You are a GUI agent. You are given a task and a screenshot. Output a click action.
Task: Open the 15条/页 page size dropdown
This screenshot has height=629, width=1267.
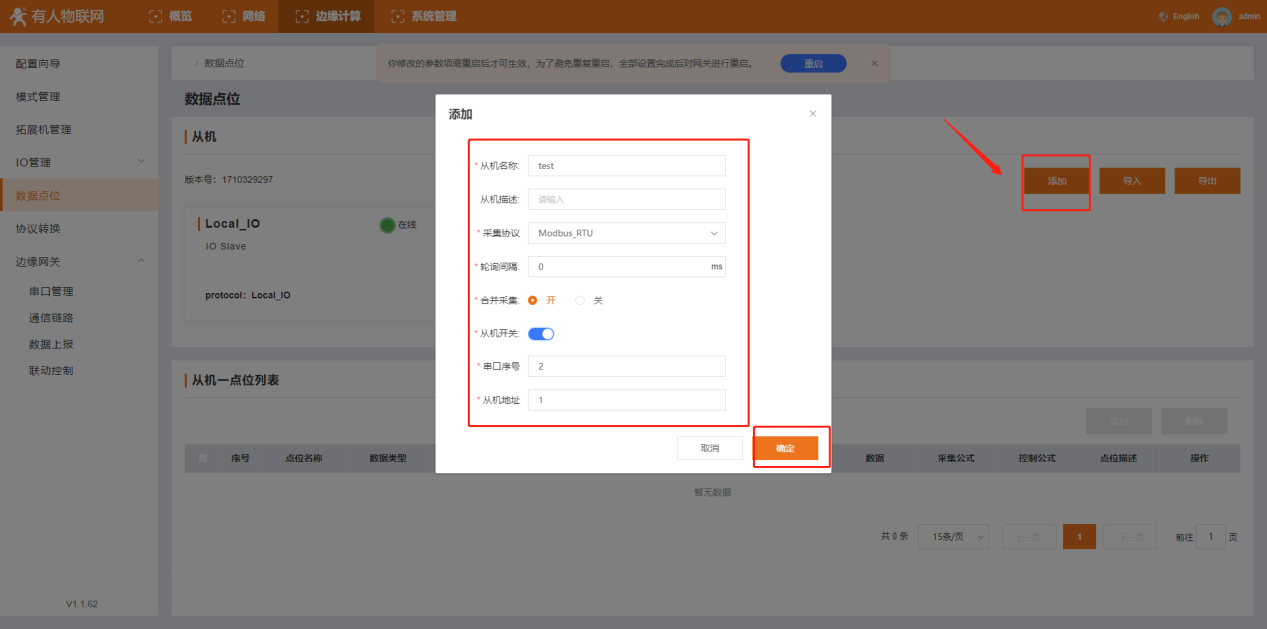click(x=953, y=537)
